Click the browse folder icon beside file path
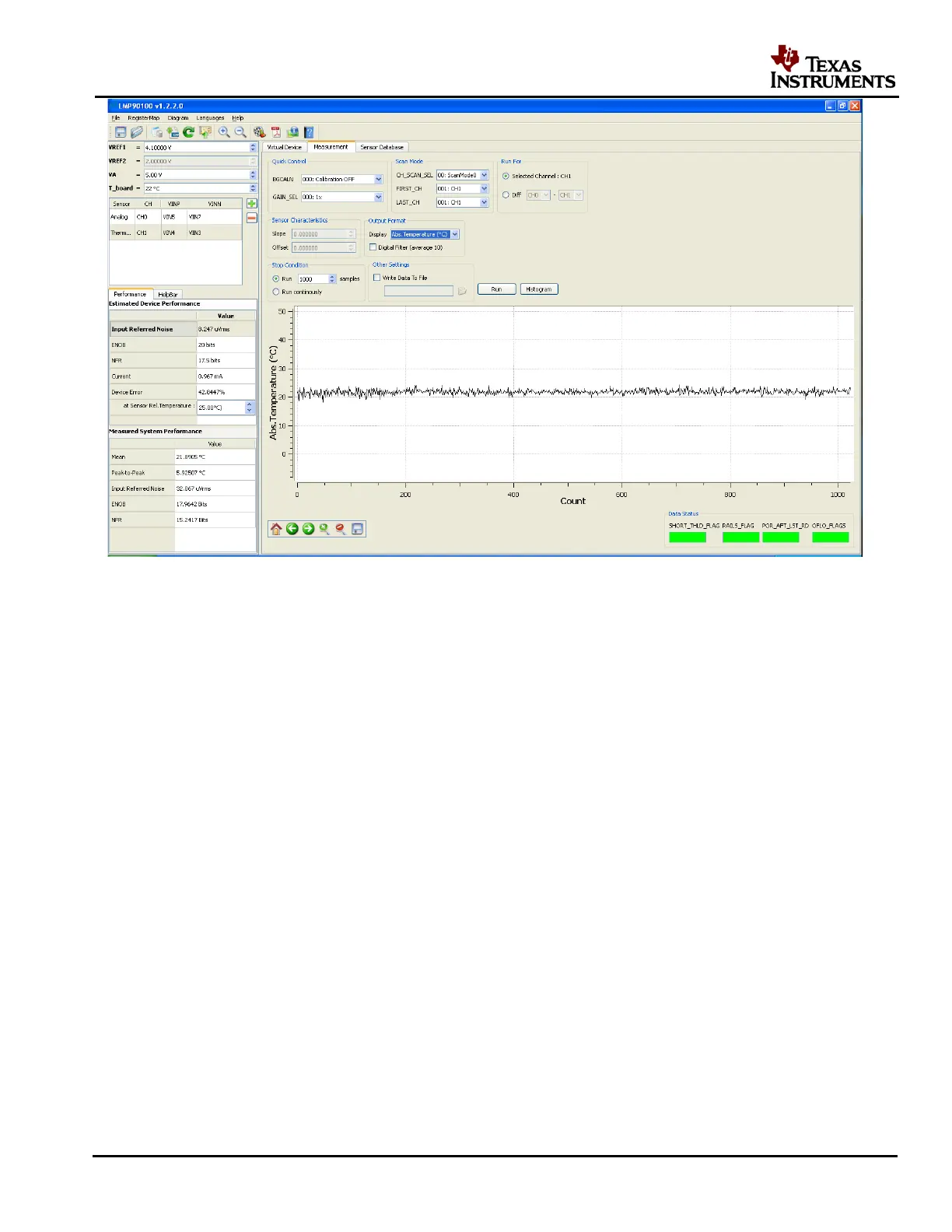The height and width of the screenshot is (1232, 952). [x=462, y=291]
